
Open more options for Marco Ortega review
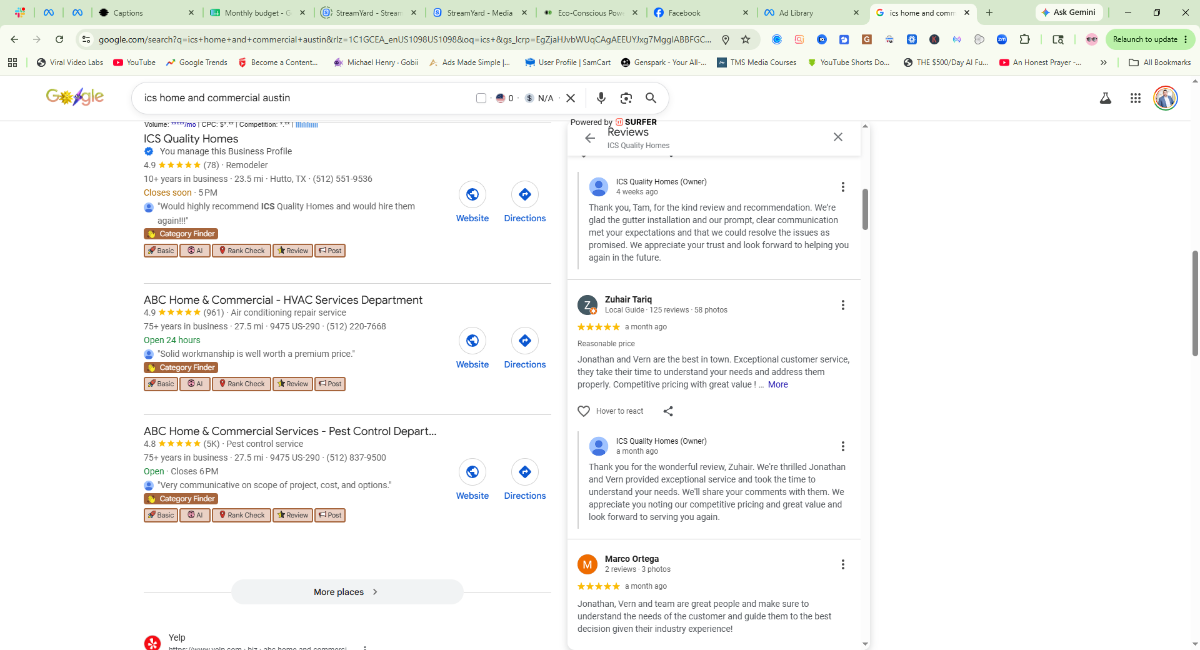point(843,564)
